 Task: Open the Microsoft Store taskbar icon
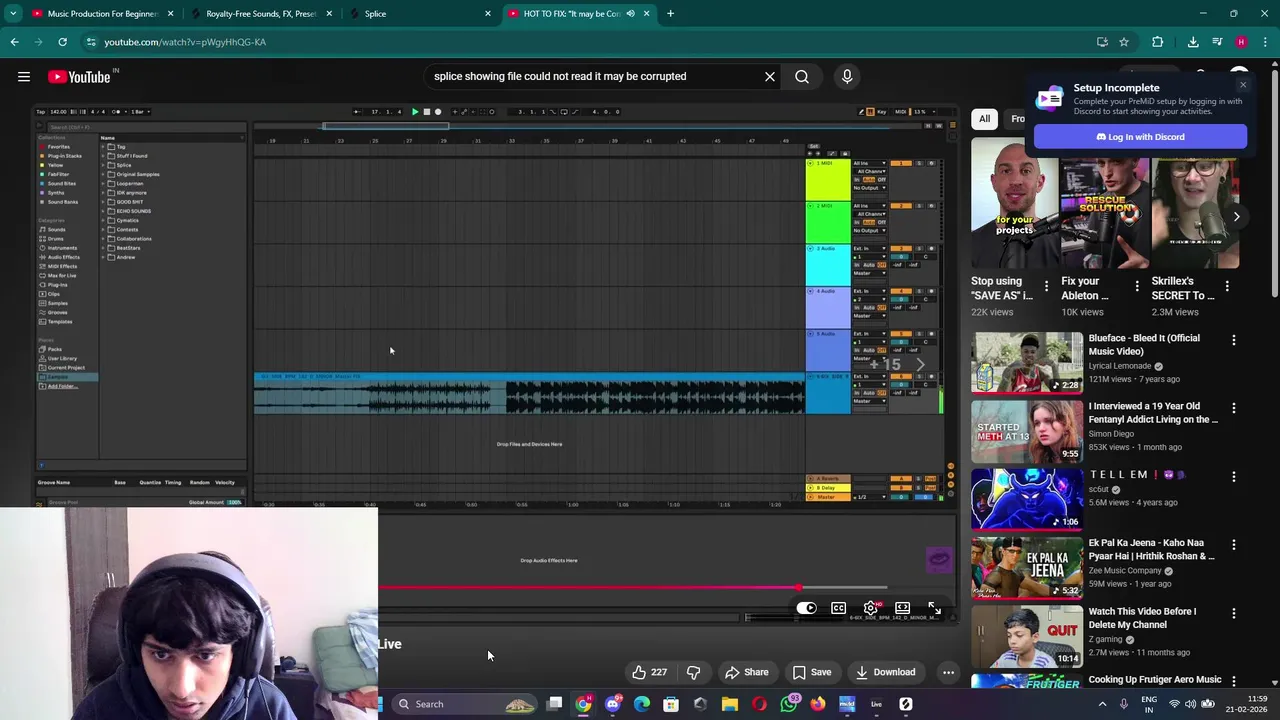pos(671,704)
